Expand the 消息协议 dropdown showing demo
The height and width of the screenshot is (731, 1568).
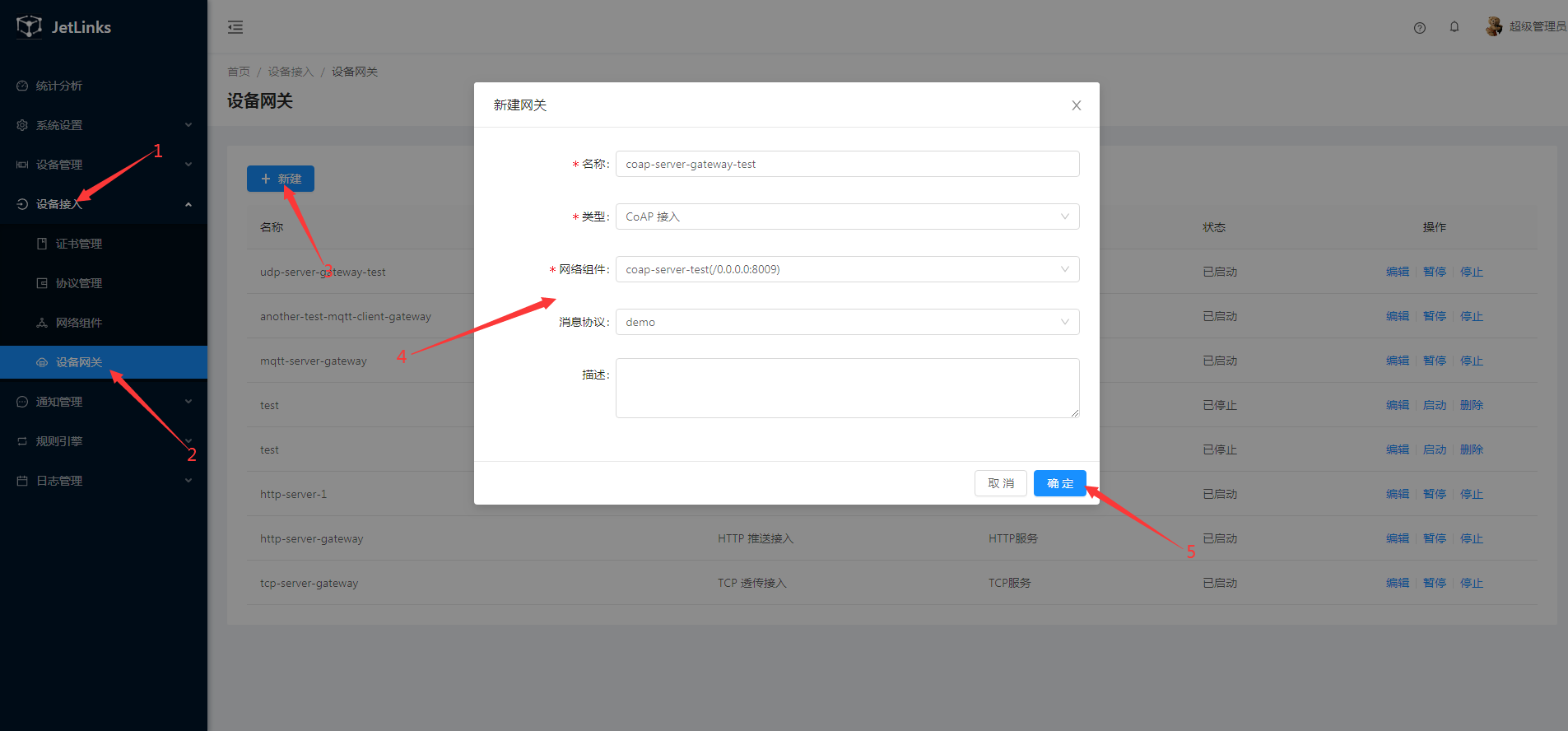[847, 322]
